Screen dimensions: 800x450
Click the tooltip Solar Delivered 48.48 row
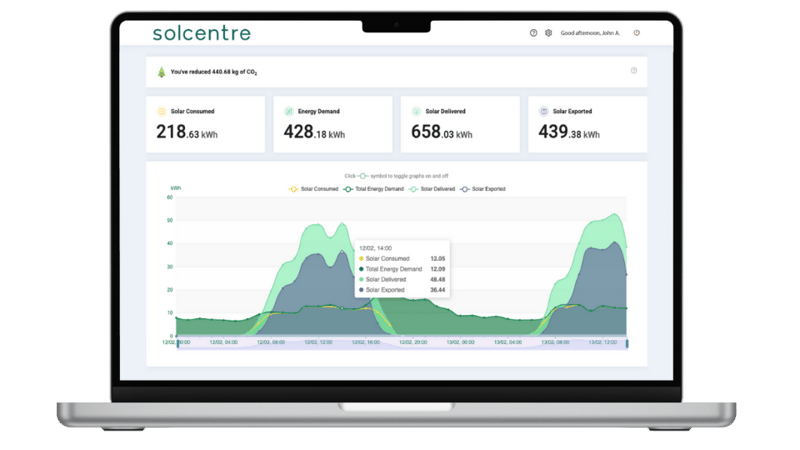tap(402, 280)
